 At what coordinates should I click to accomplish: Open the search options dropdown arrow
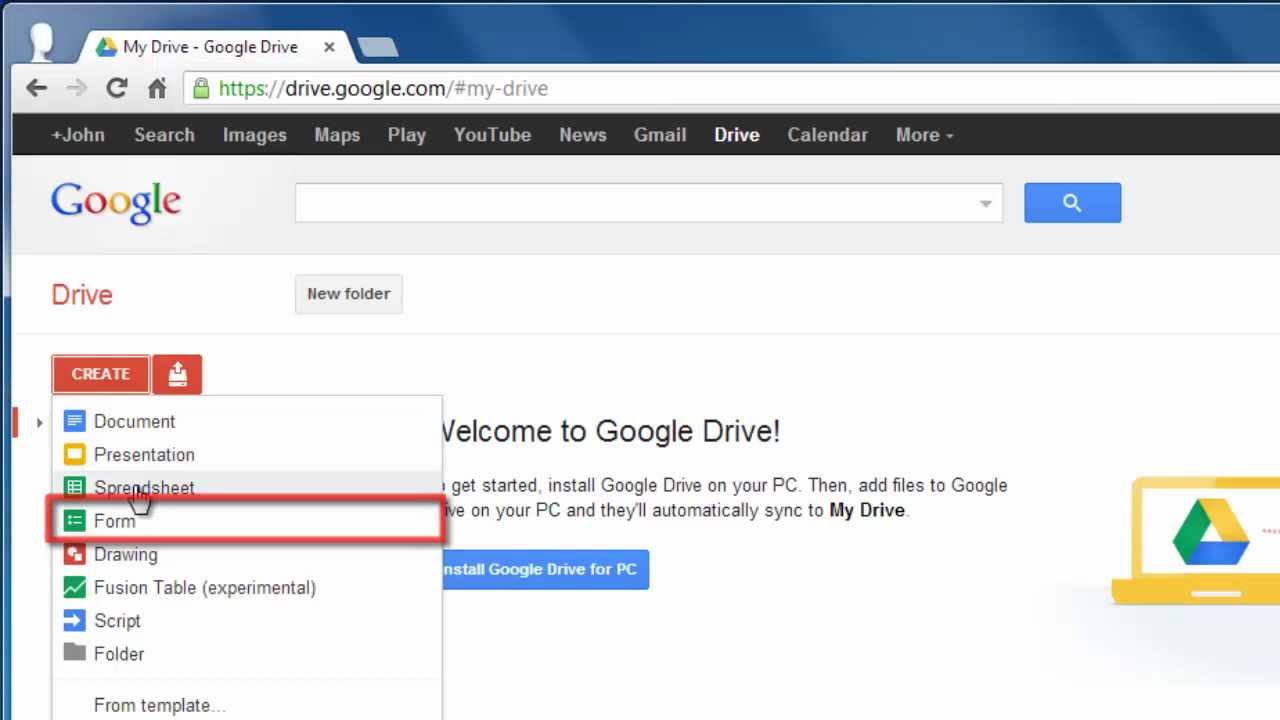[x=985, y=203]
